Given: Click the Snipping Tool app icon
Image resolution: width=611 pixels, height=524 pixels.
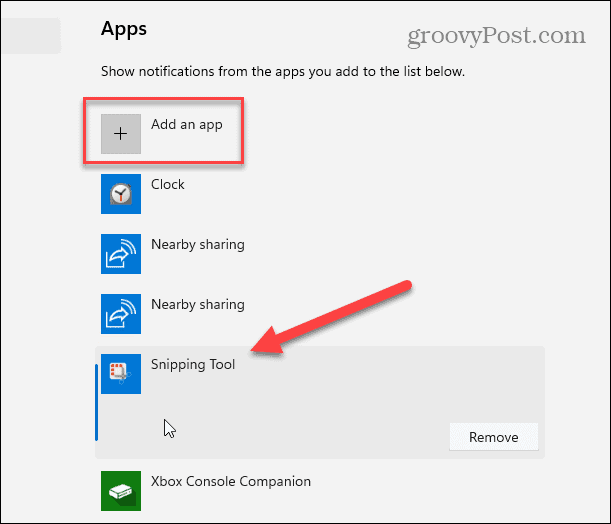Looking at the screenshot, I should pyautogui.click(x=121, y=374).
